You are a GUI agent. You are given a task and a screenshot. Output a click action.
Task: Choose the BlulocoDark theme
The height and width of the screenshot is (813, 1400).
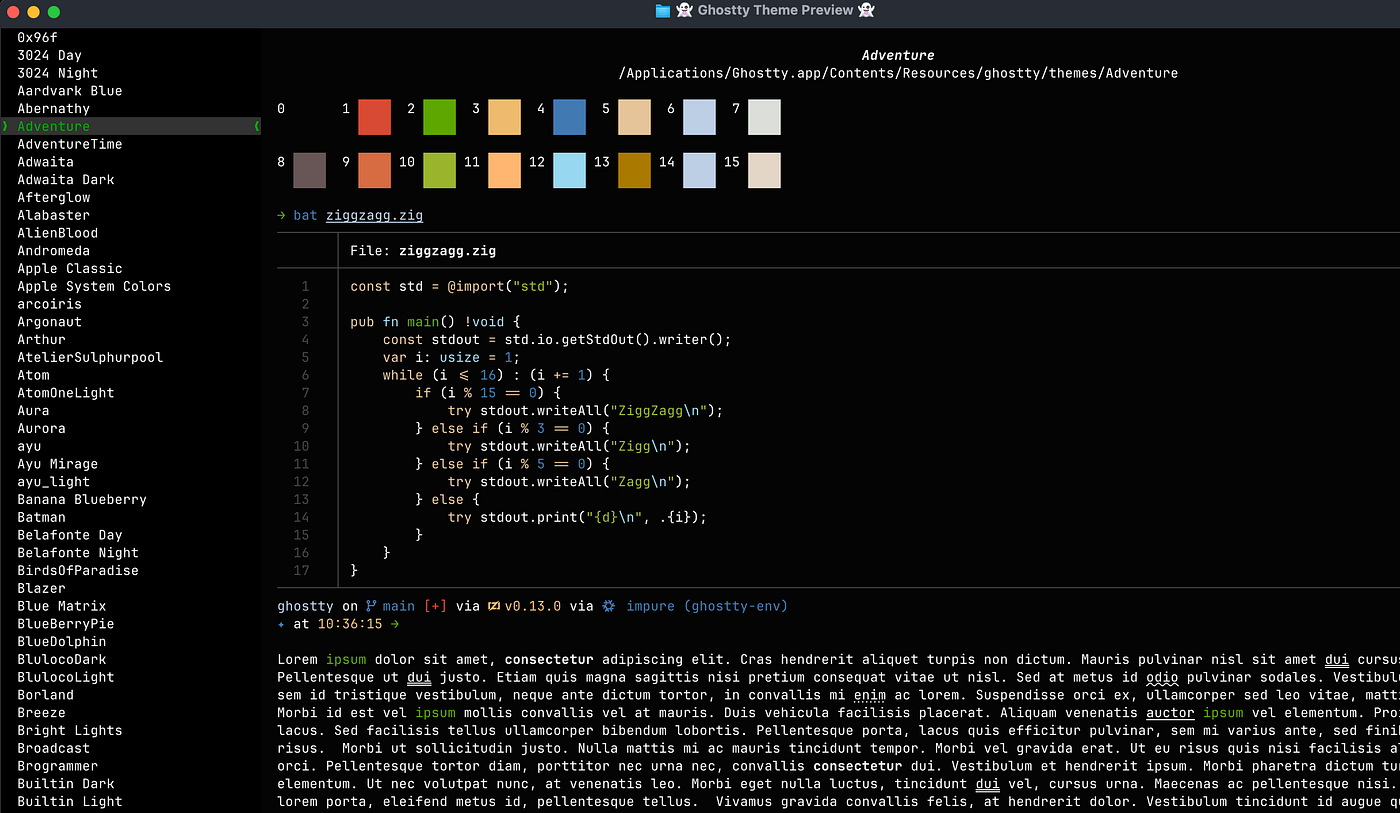[x=61, y=659]
